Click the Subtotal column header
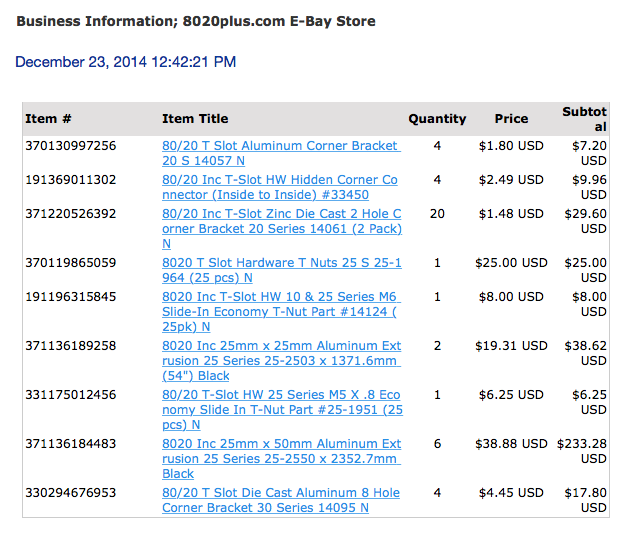This screenshot has height=537, width=634. click(585, 119)
